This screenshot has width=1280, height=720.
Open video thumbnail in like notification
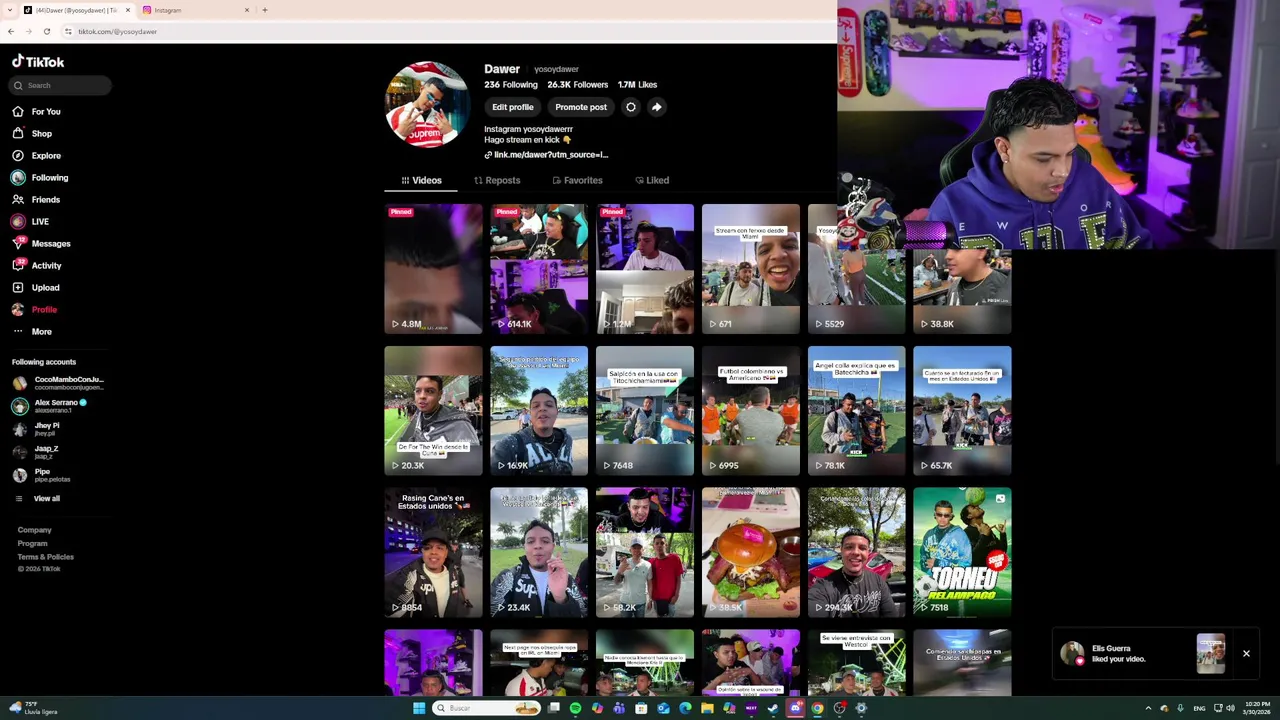(x=1211, y=654)
